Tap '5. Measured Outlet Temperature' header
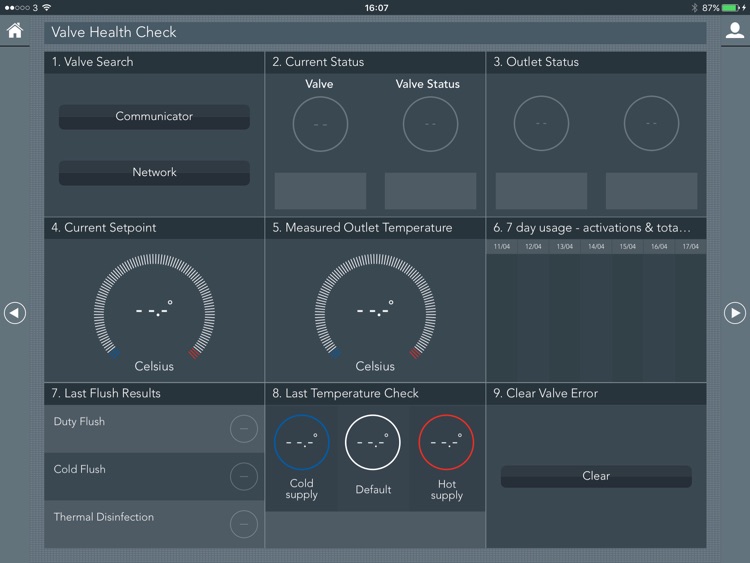 click(375, 228)
